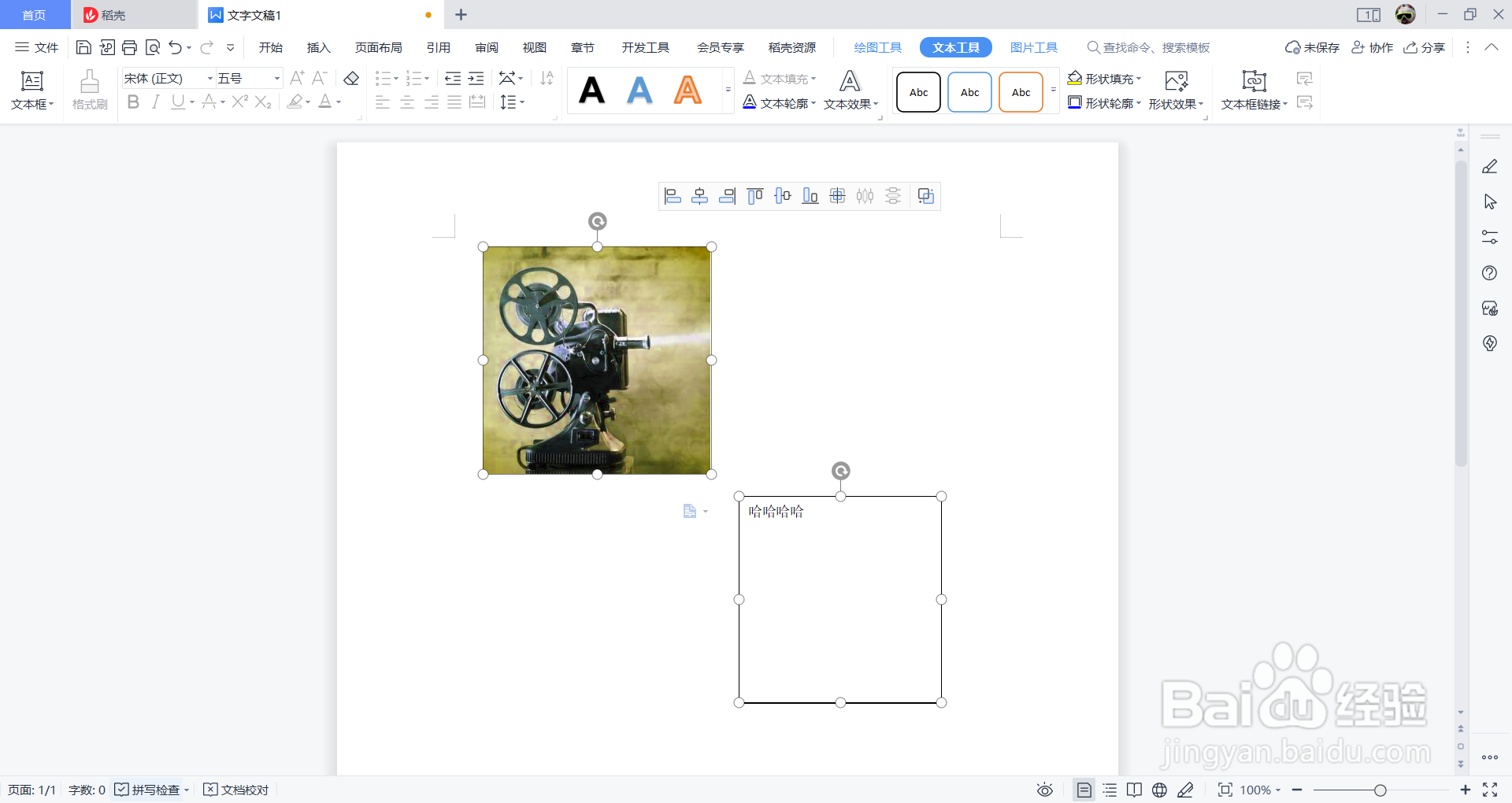This screenshot has width=1512, height=803.
Task: Clear formatting with the eraser icon
Action: [x=351, y=78]
